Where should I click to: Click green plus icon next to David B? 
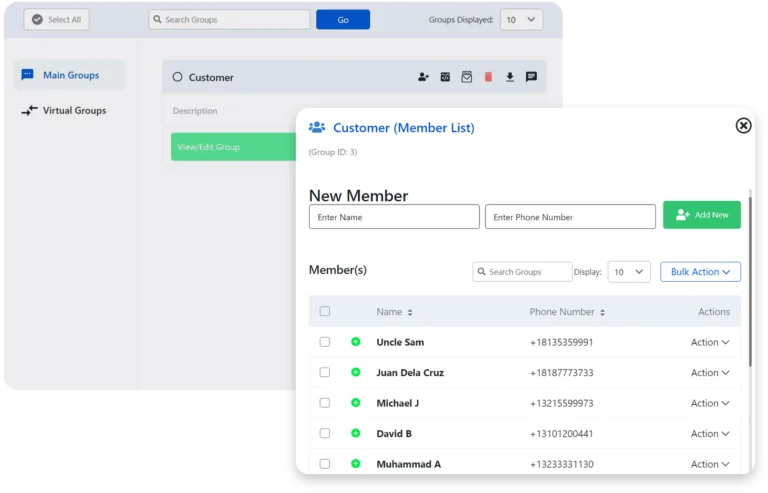356,433
